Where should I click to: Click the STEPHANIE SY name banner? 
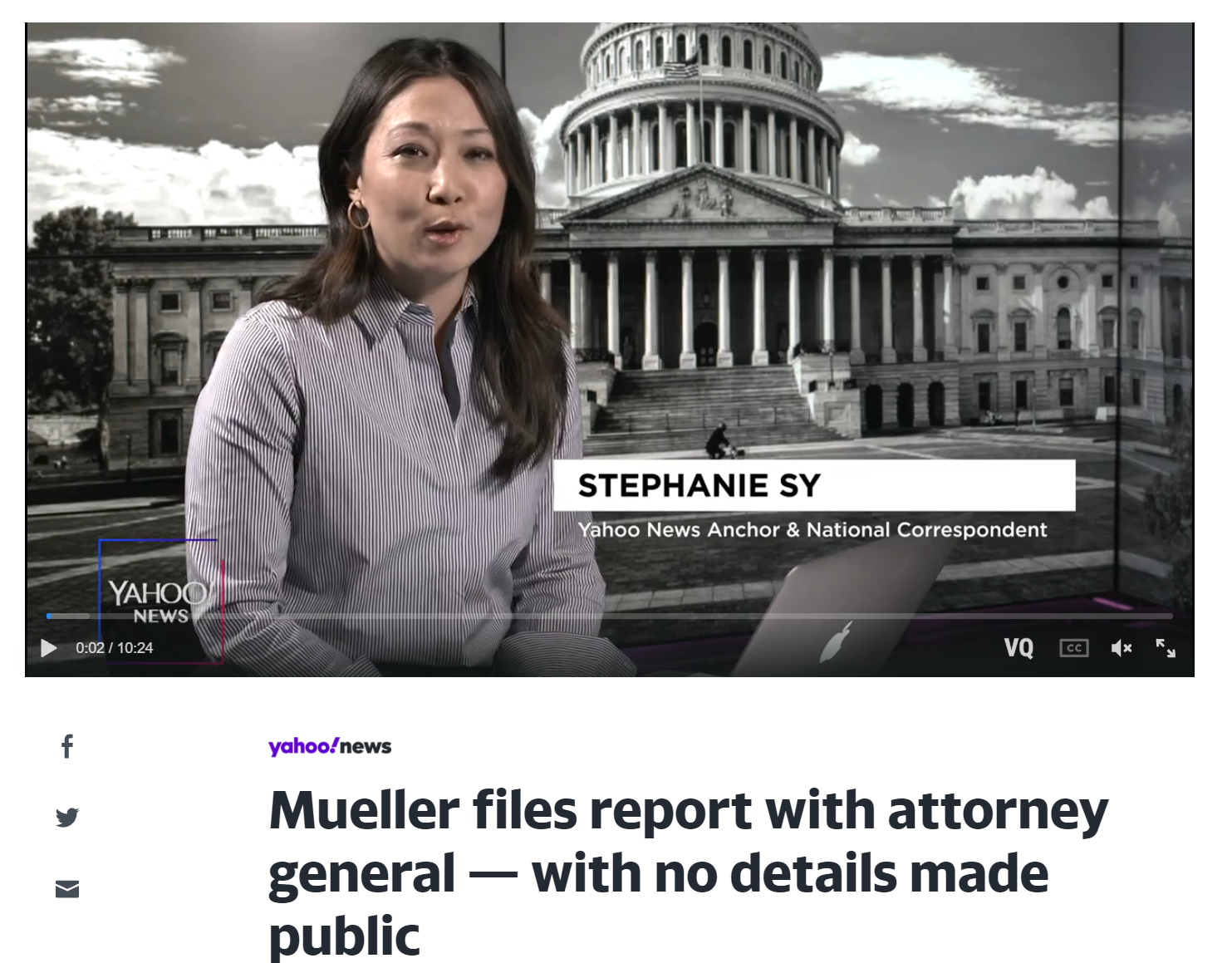(x=814, y=485)
